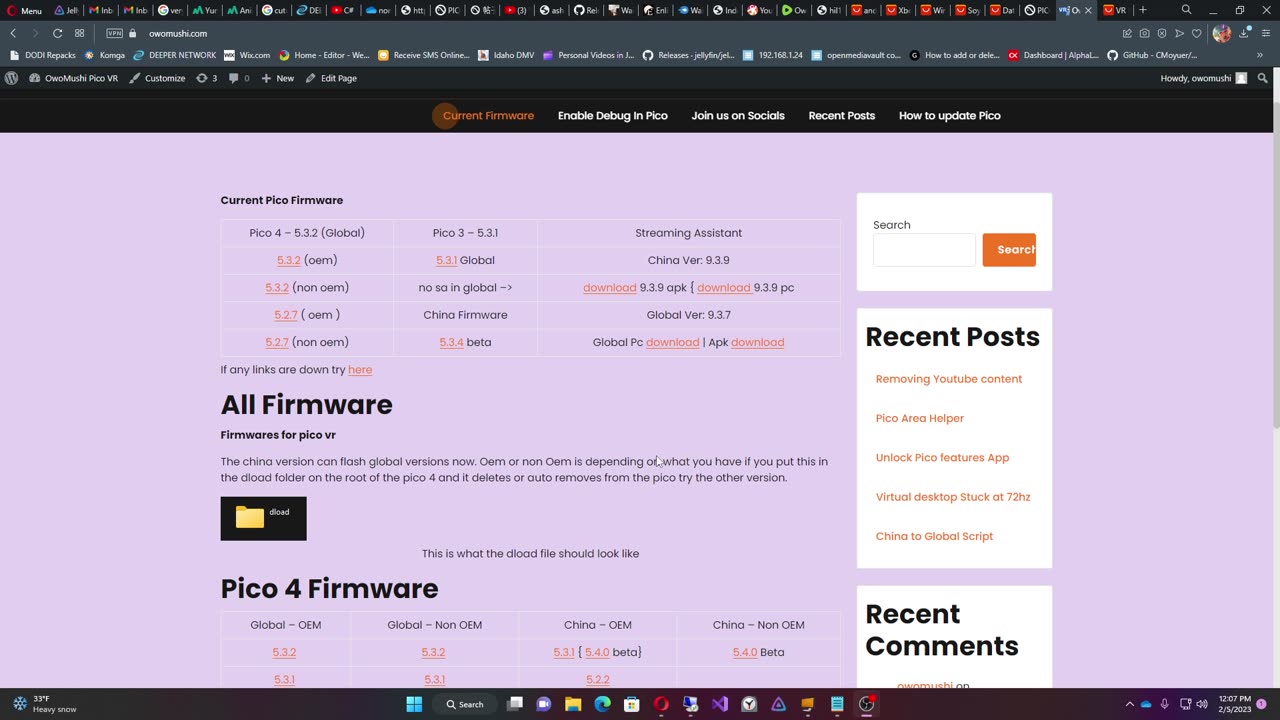Click the address bar showing owomushi.com
The height and width of the screenshot is (720, 1280).
(178, 33)
